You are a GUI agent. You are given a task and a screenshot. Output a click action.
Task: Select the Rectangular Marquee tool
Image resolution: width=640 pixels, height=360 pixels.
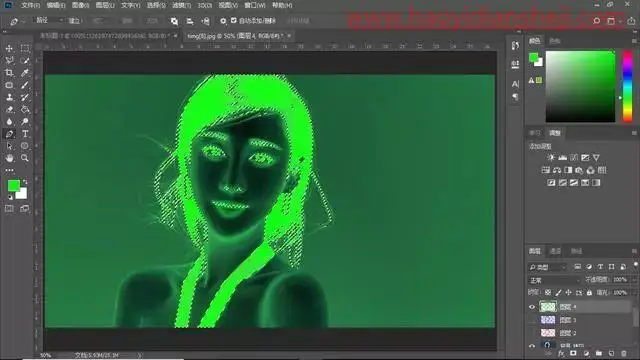point(25,49)
